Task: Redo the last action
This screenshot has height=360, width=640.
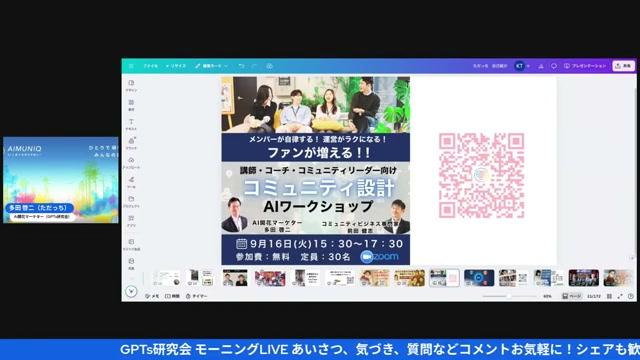Action: pos(254,66)
